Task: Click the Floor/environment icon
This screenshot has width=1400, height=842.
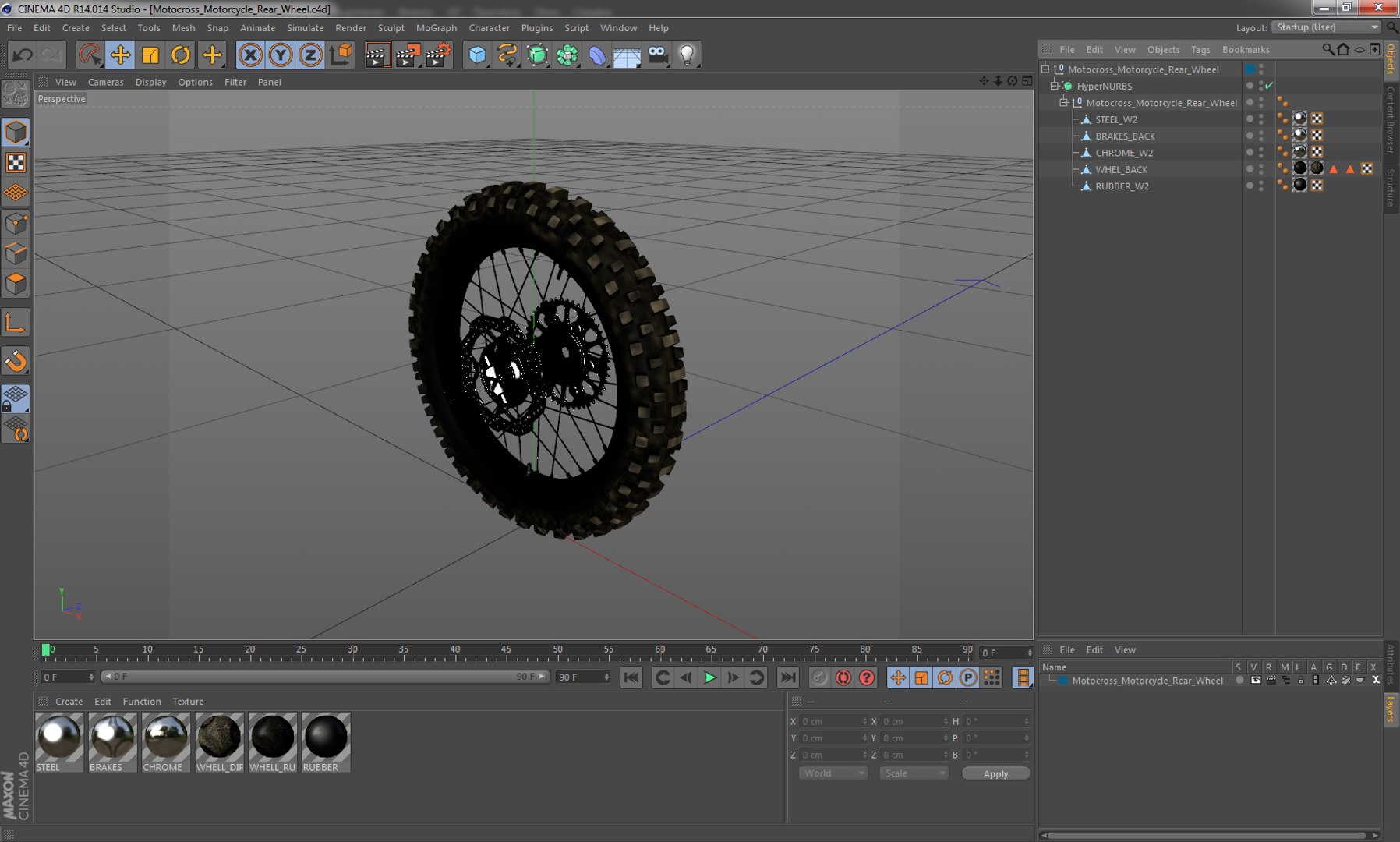Action: (627, 55)
